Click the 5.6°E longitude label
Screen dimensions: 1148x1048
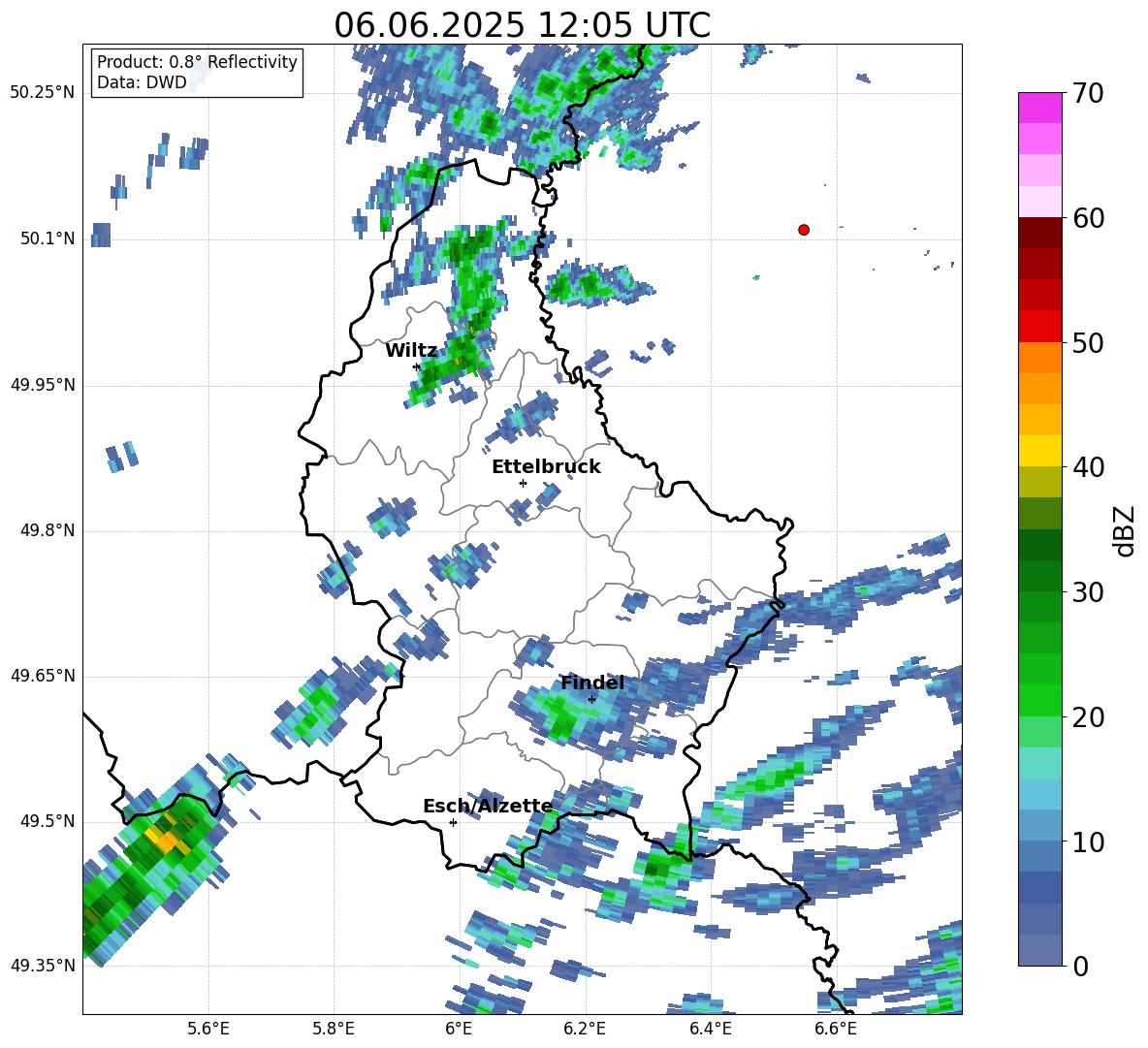pos(208,1029)
